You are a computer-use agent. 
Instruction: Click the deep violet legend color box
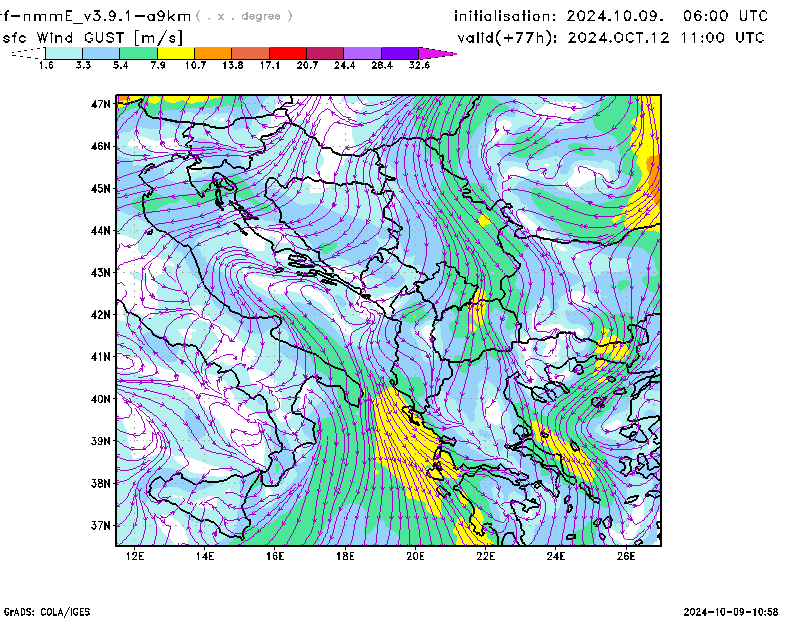pos(400,53)
